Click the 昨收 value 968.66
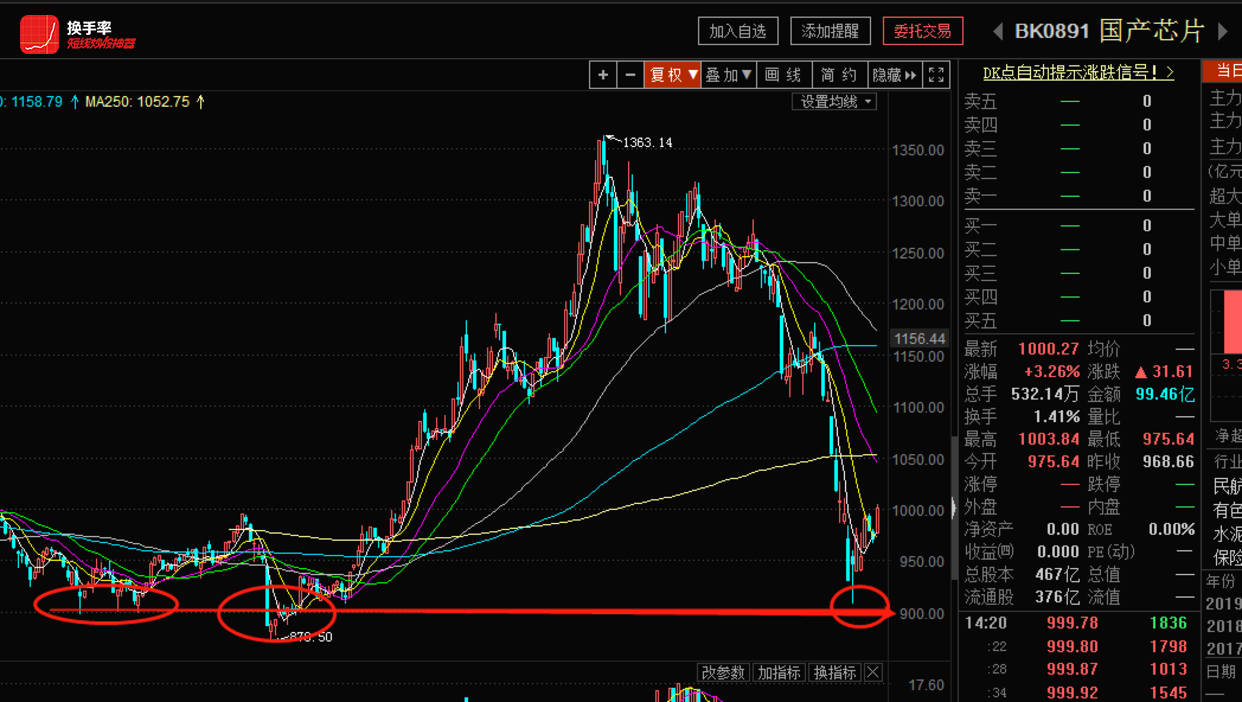This screenshot has width=1242, height=702. click(x=1167, y=462)
